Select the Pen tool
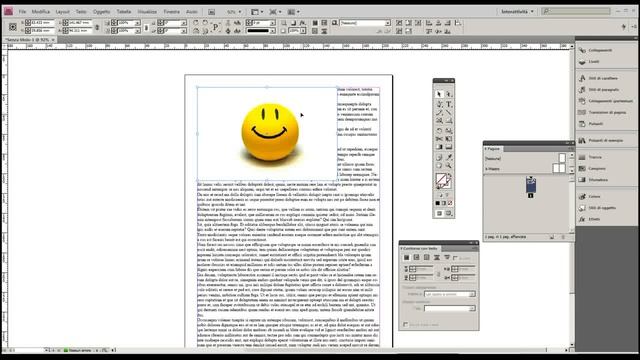The width and height of the screenshot is (640, 360). (439, 104)
